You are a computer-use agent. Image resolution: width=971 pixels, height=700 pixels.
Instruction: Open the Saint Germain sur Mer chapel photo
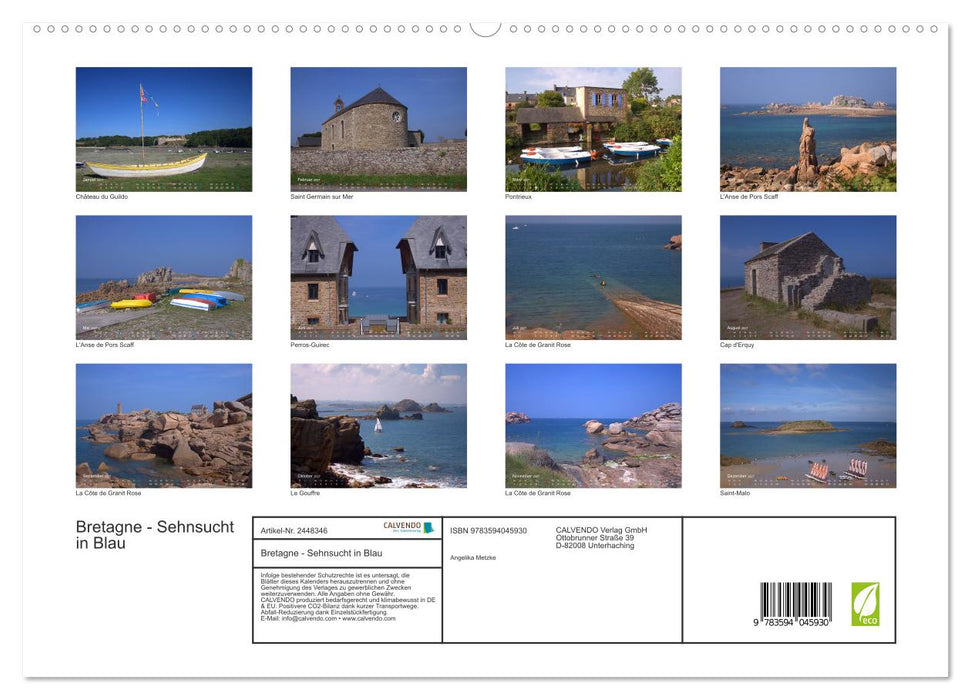click(378, 129)
